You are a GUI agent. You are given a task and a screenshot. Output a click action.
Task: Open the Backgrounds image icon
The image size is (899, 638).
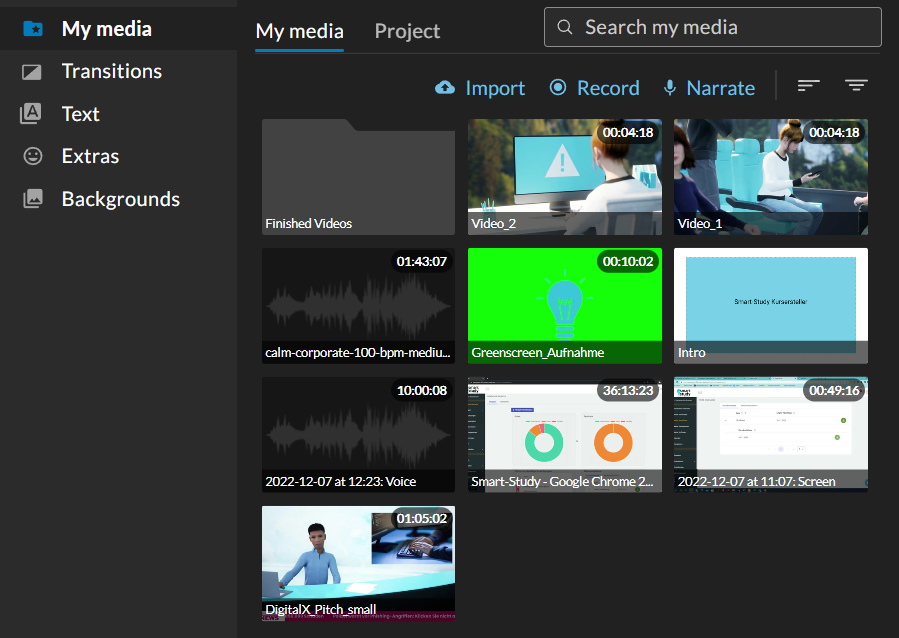tap(32, 199)
